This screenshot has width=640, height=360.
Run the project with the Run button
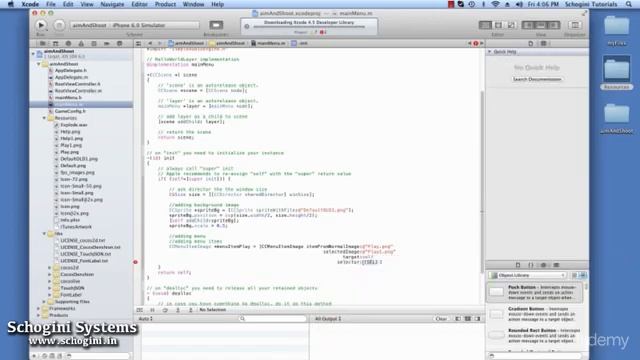click(41, 25)
